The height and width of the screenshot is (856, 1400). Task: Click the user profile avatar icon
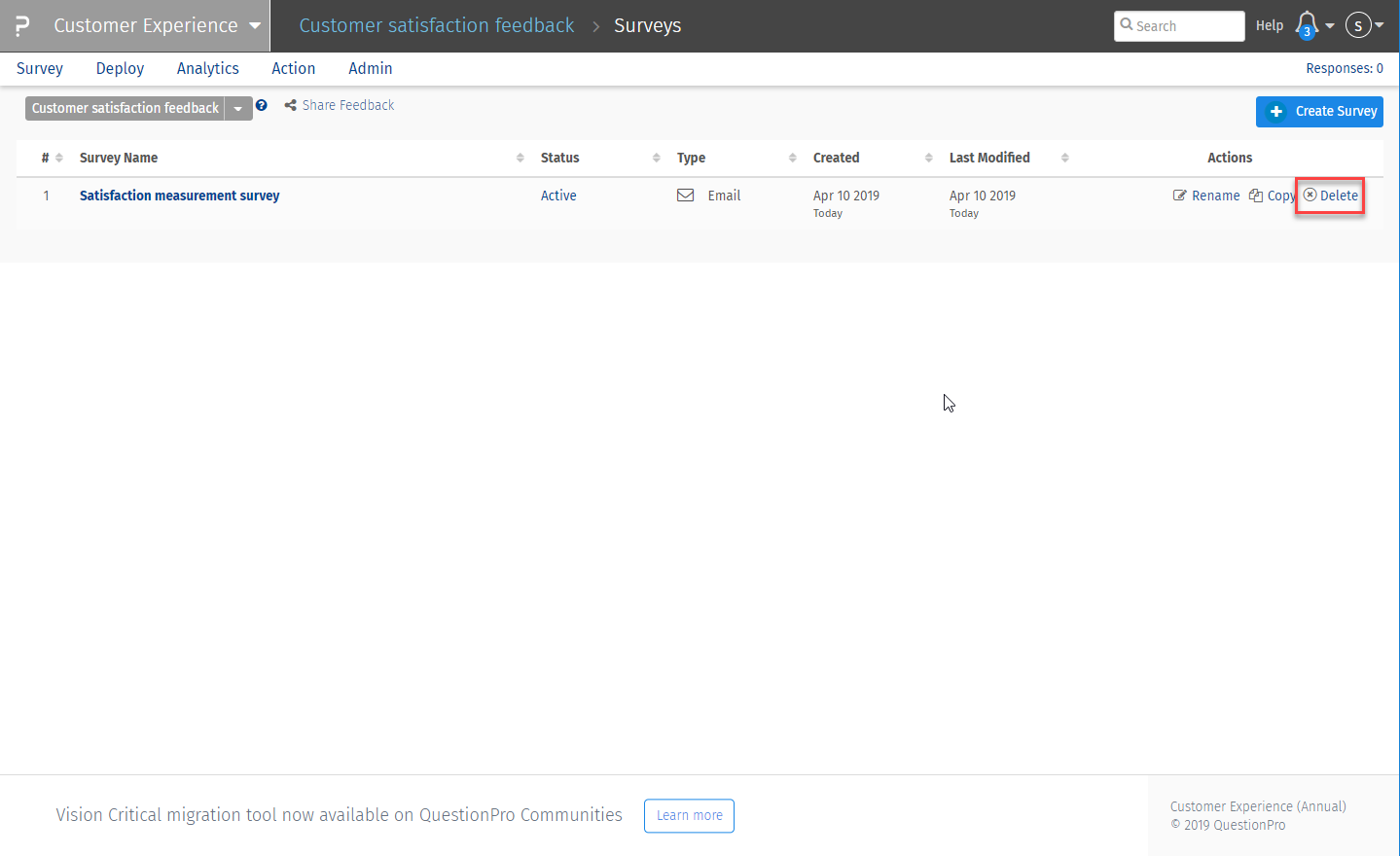point(1358,25)
